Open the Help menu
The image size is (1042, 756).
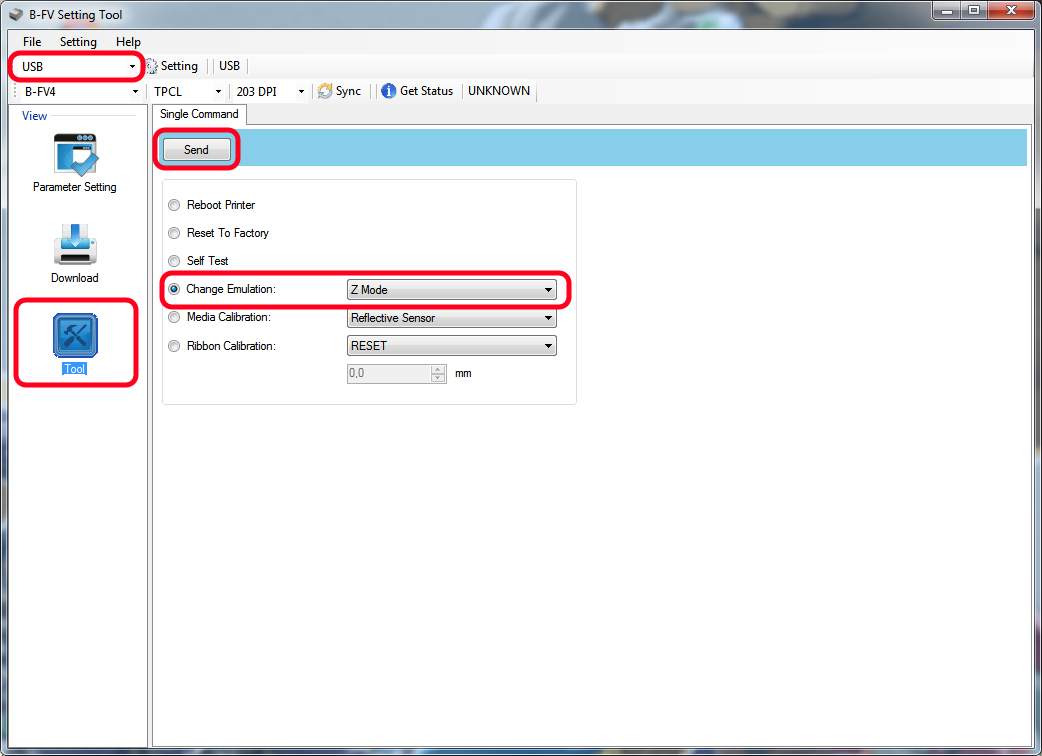(x=128, y=41)
